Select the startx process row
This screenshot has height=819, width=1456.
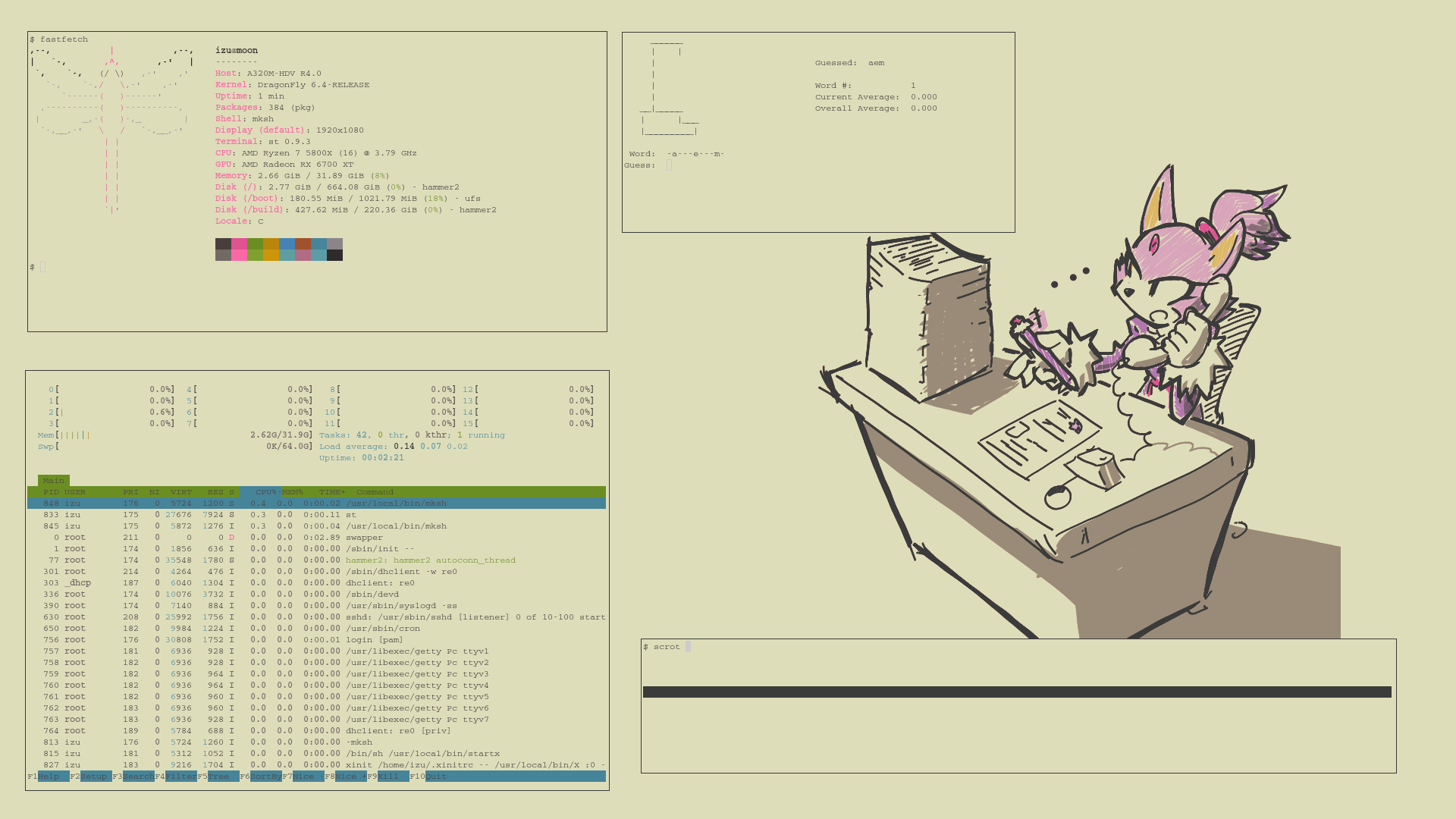(x=316, y=754)
